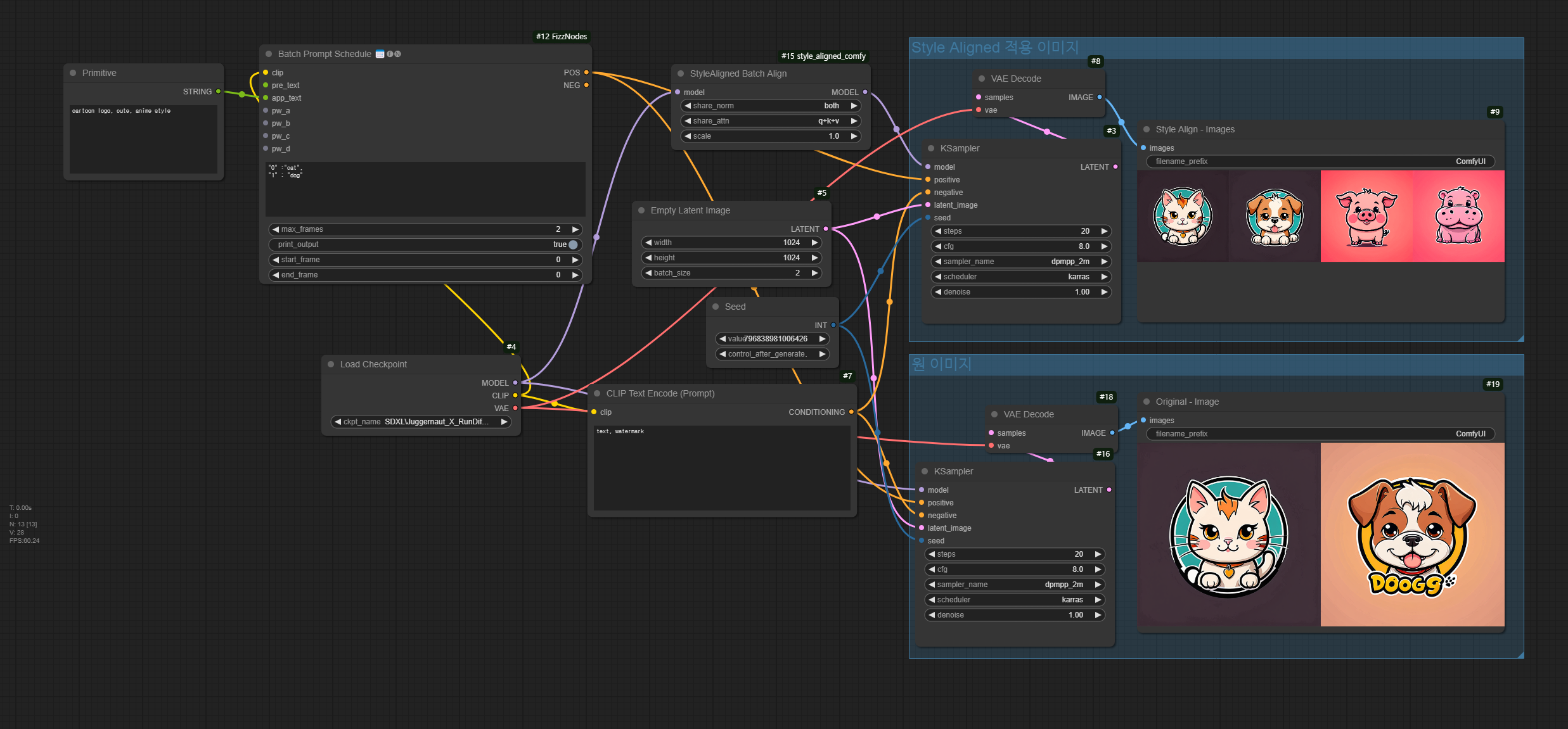Increase the batch_size value with right arrow
The width and height of the screenshot is (1568, 729).
(814, 273)
